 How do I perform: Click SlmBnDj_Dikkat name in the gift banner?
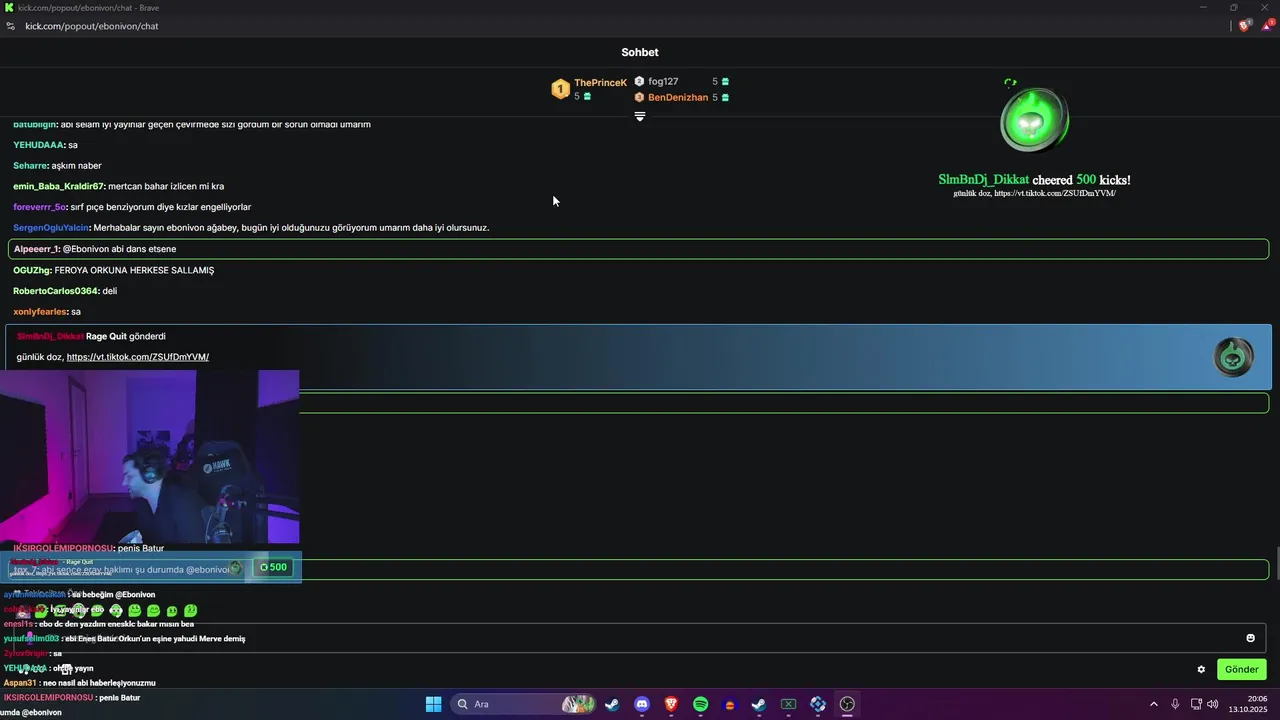click(50, 336)
